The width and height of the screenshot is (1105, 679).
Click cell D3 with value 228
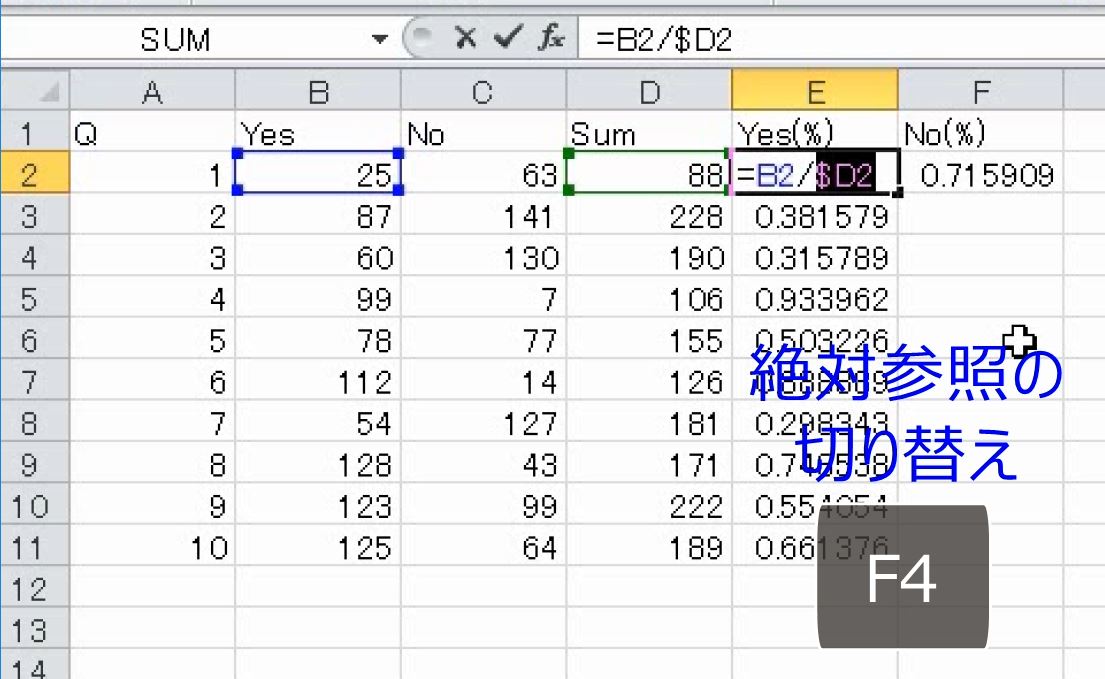[649, 214]
